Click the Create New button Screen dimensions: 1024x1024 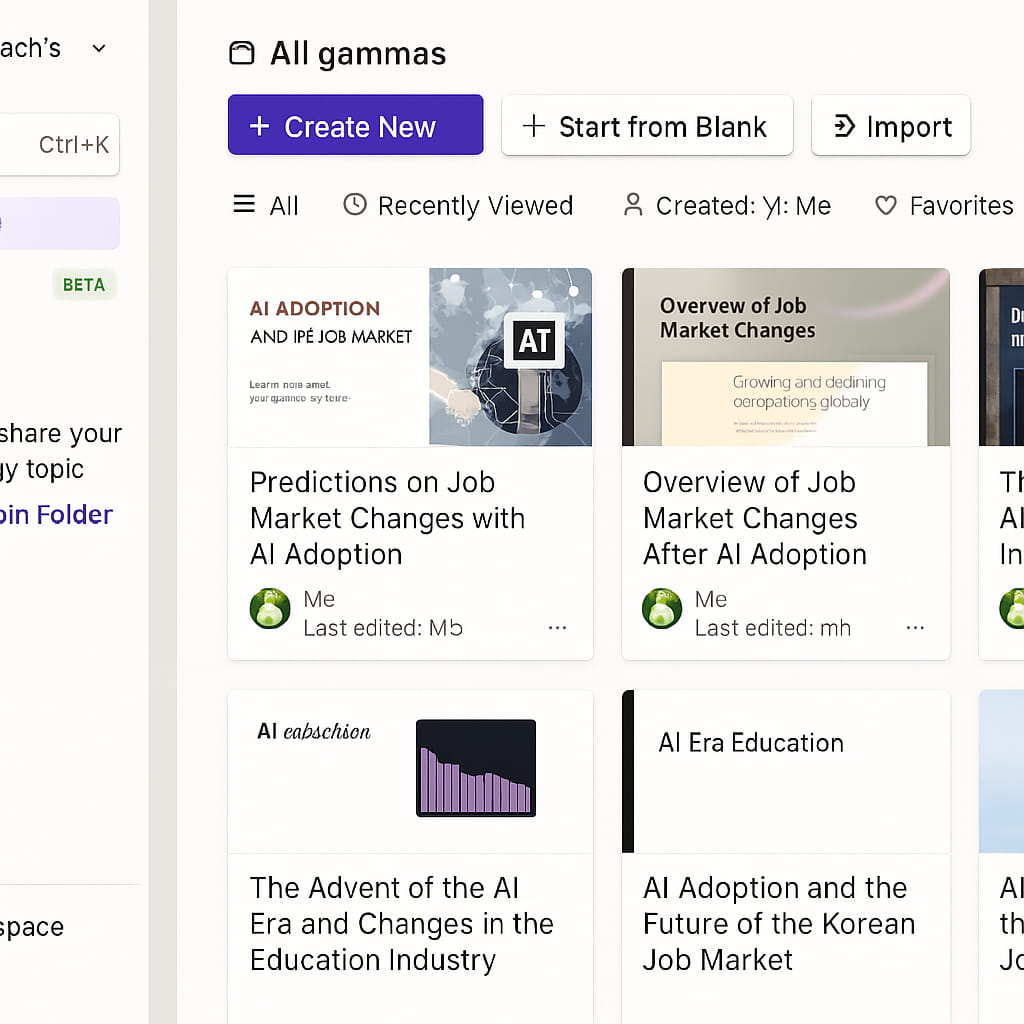pos(355,126)
